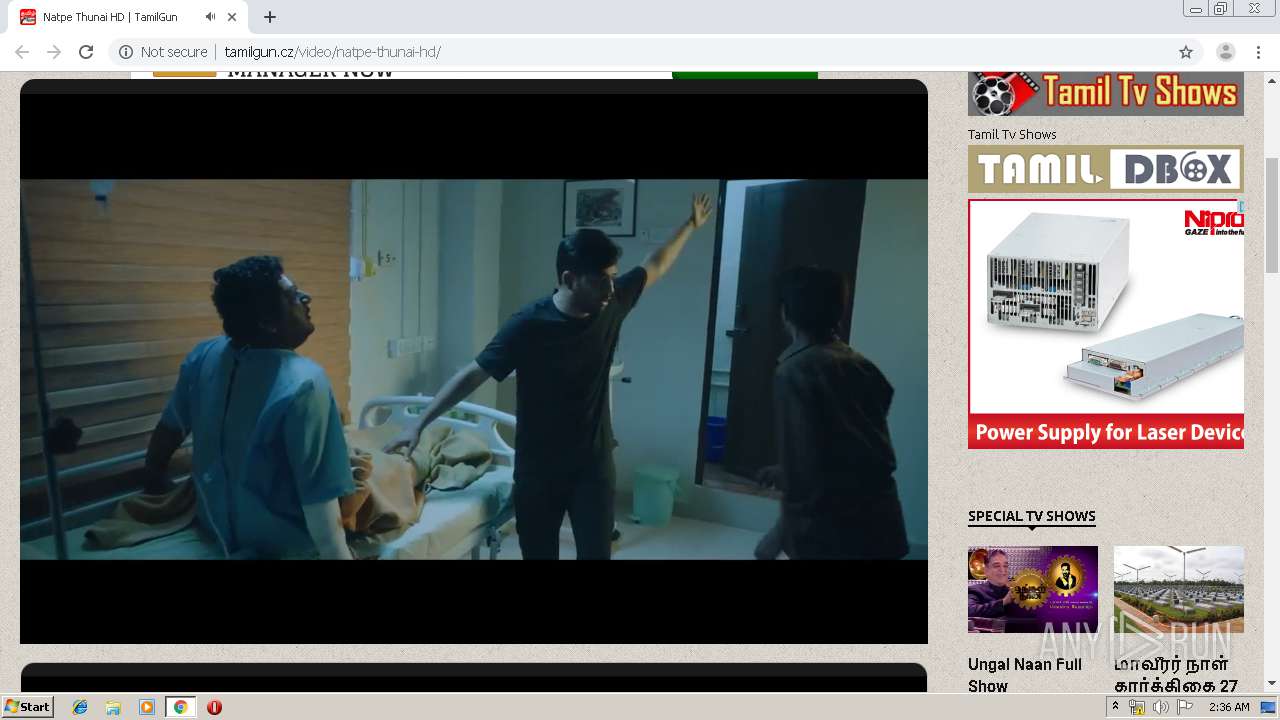Open the மாவீரர் நாள் கார்த்திகை 27 link

click(1176, 675)
